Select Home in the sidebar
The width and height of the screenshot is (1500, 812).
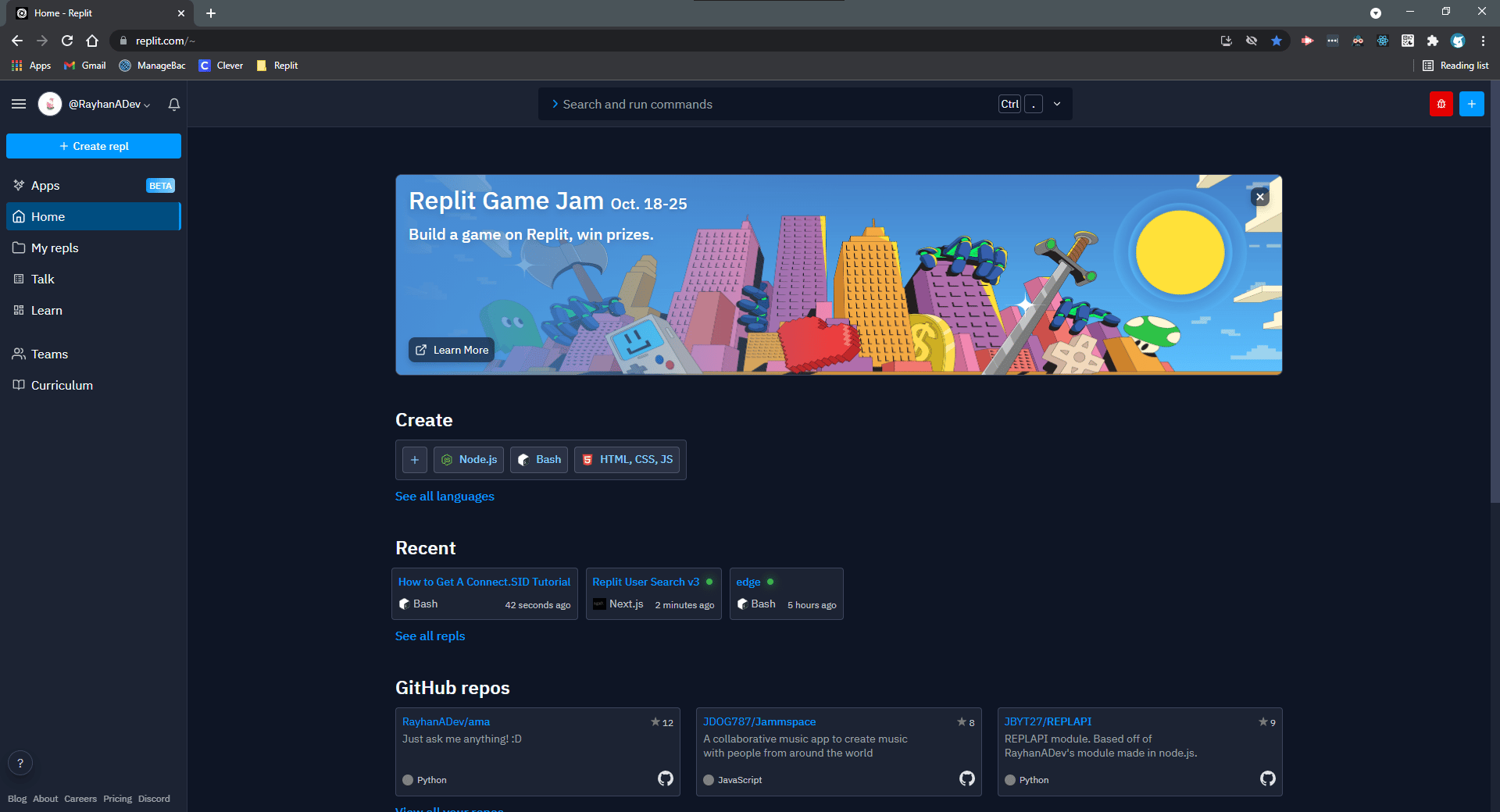pos(94,216)
